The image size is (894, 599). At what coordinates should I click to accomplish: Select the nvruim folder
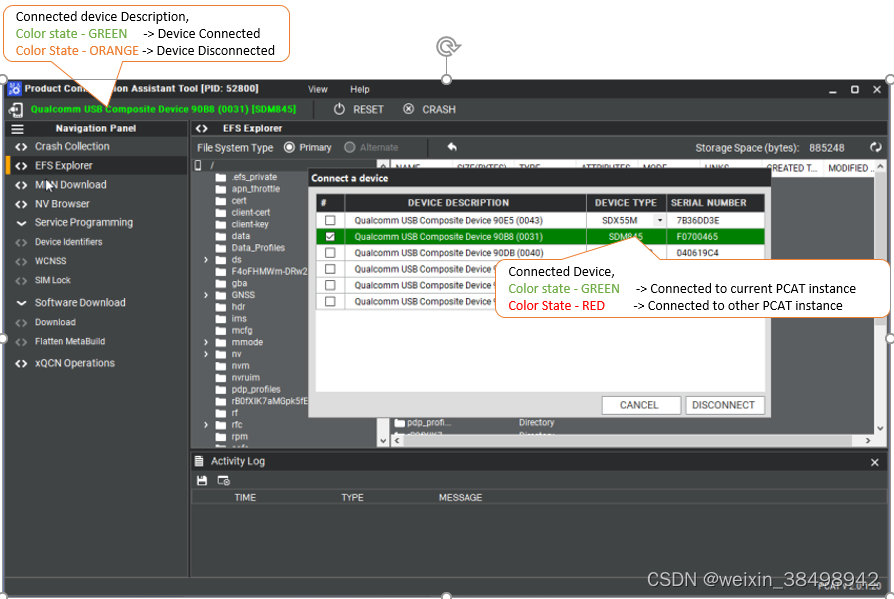245,377
